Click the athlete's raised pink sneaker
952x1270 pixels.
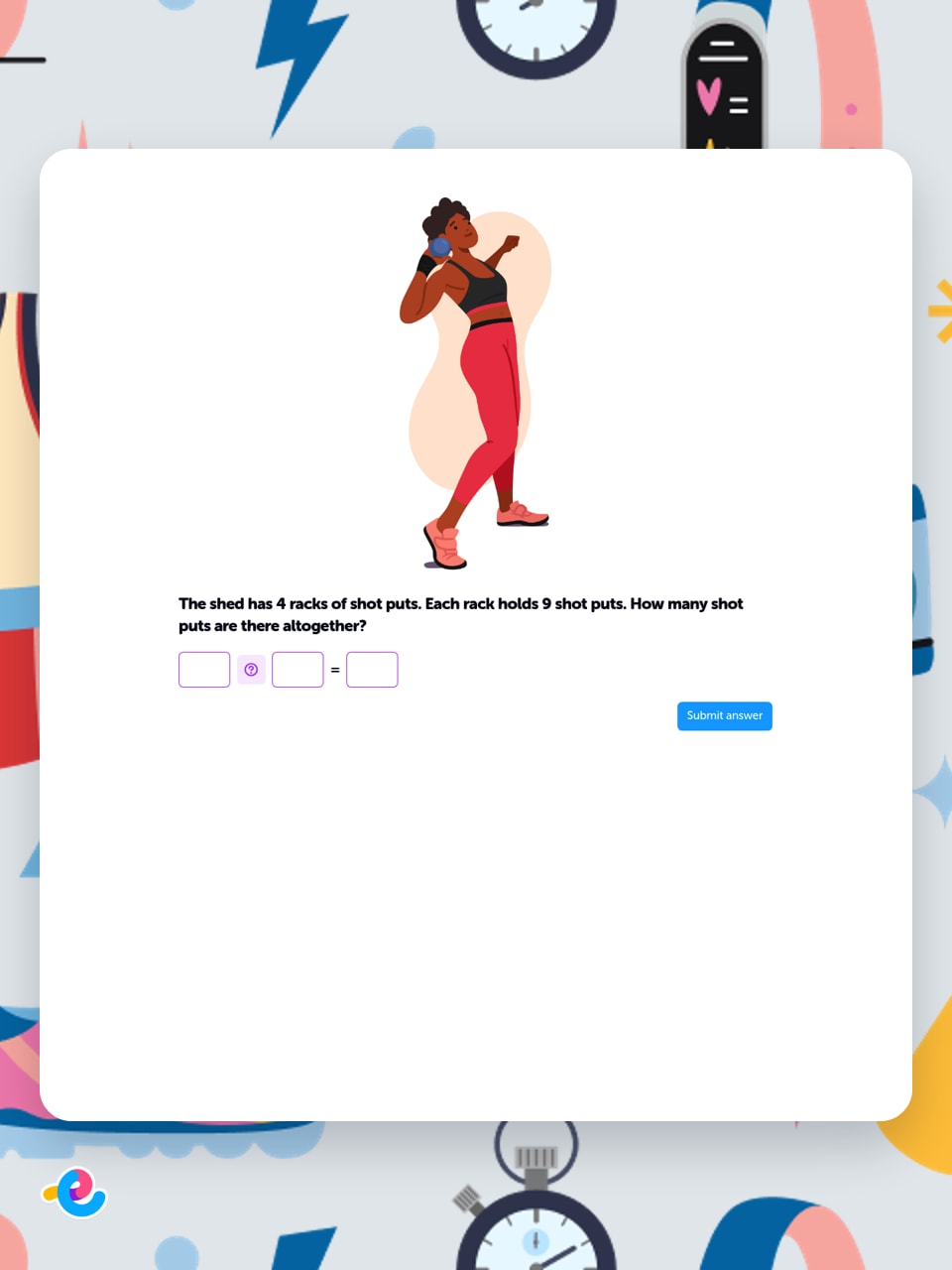pyautogui.click(x=523, y=514)
